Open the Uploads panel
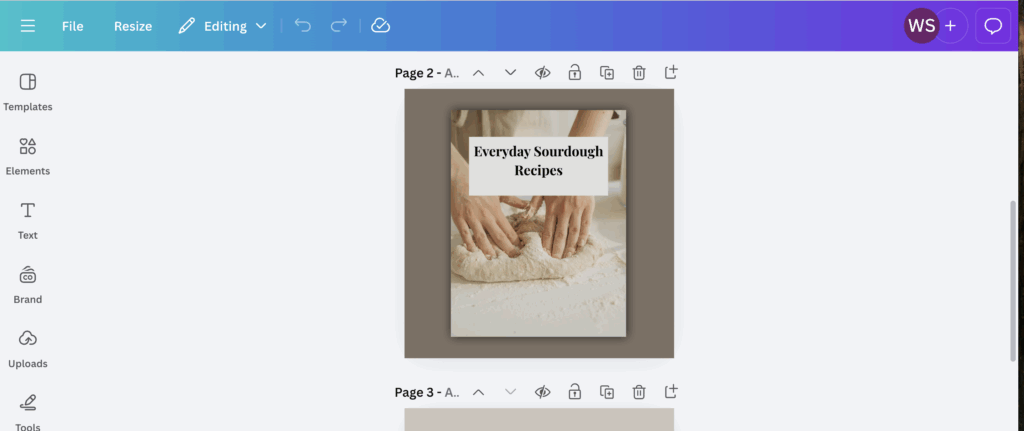 [27, 349]
